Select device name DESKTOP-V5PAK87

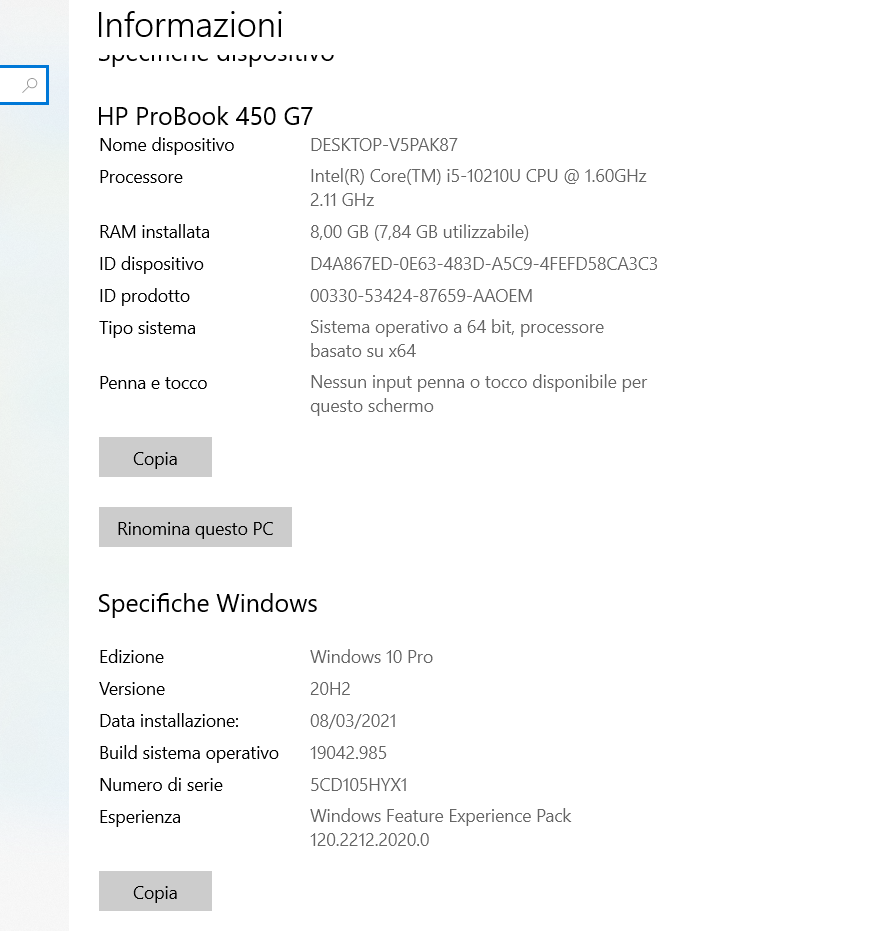pos(383,145)
